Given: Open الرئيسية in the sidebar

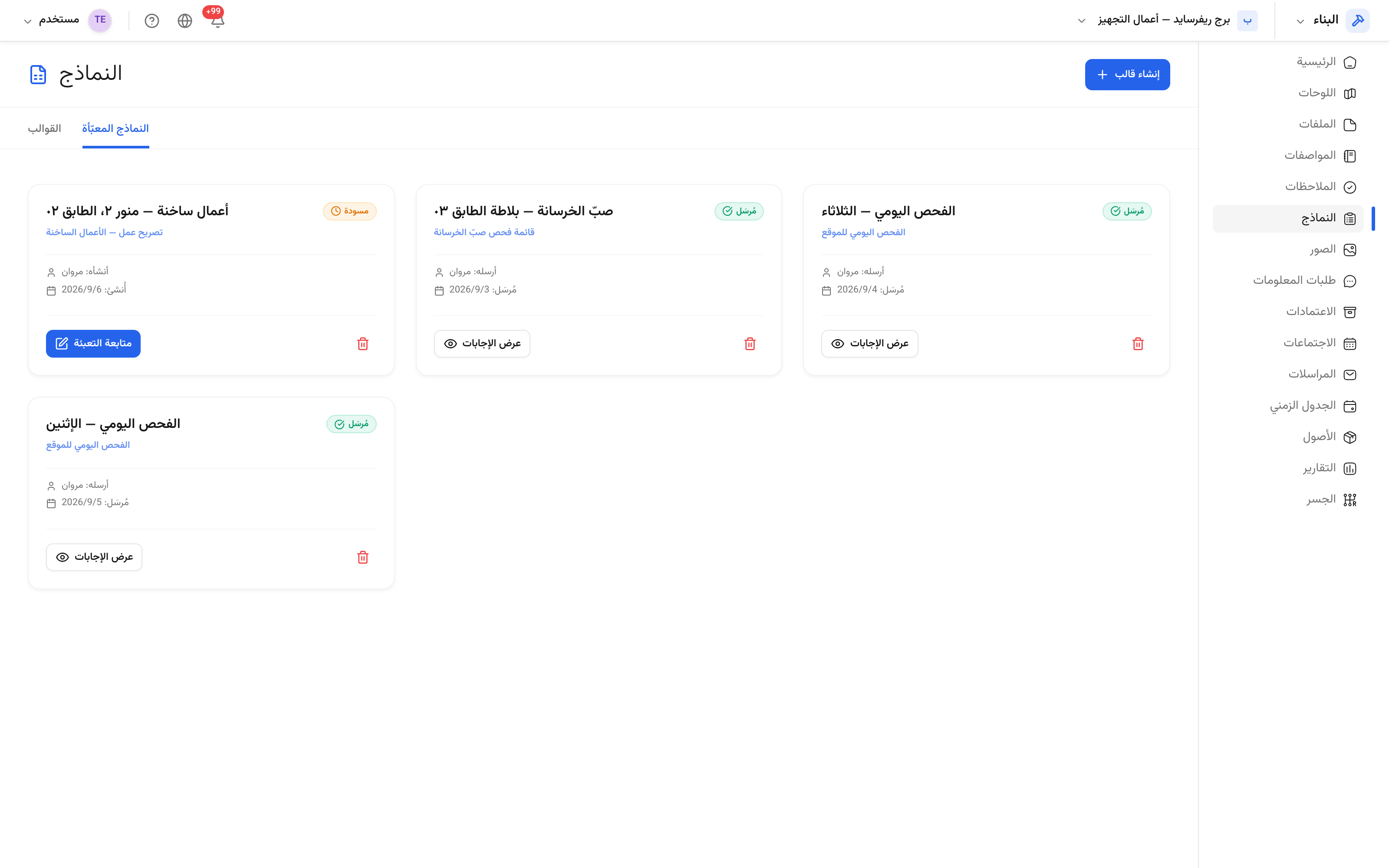Looking at the screenshot, I should pos(1288,62).
